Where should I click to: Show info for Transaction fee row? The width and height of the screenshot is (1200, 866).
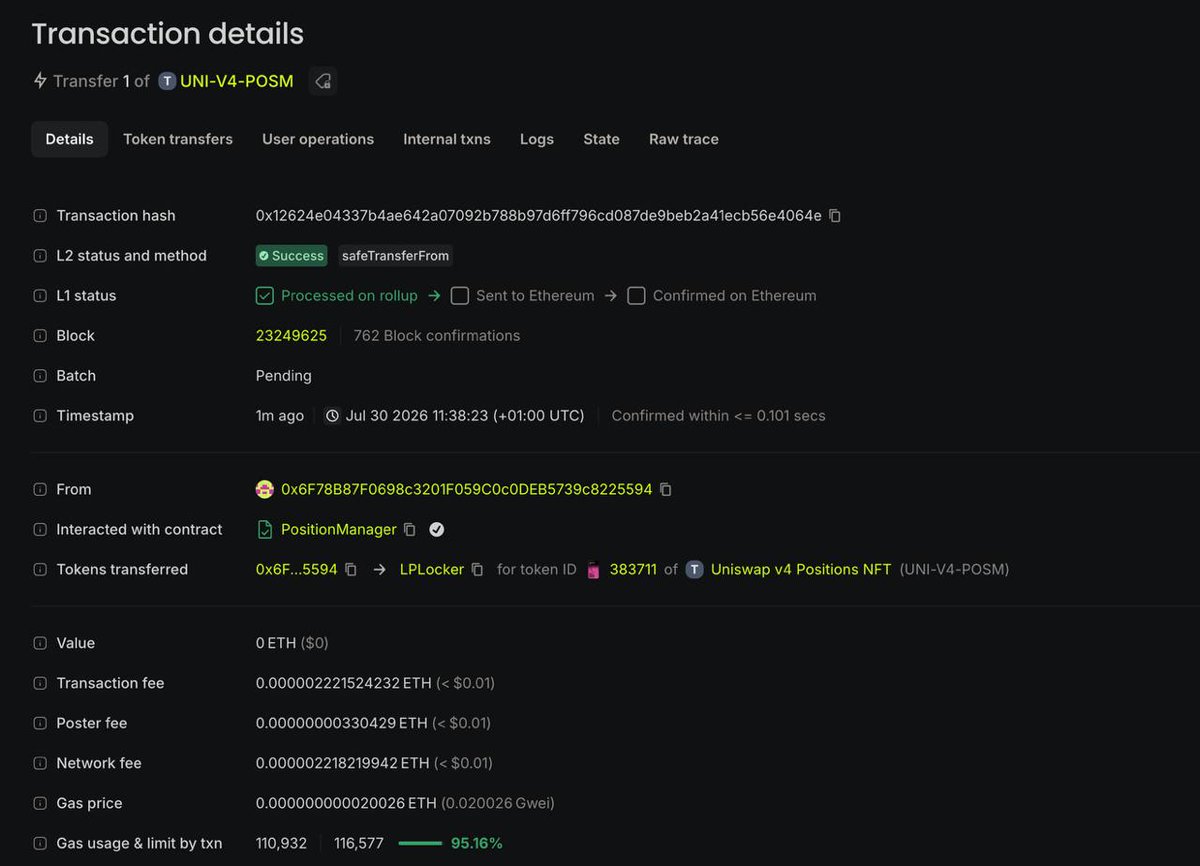pos(40,684)
